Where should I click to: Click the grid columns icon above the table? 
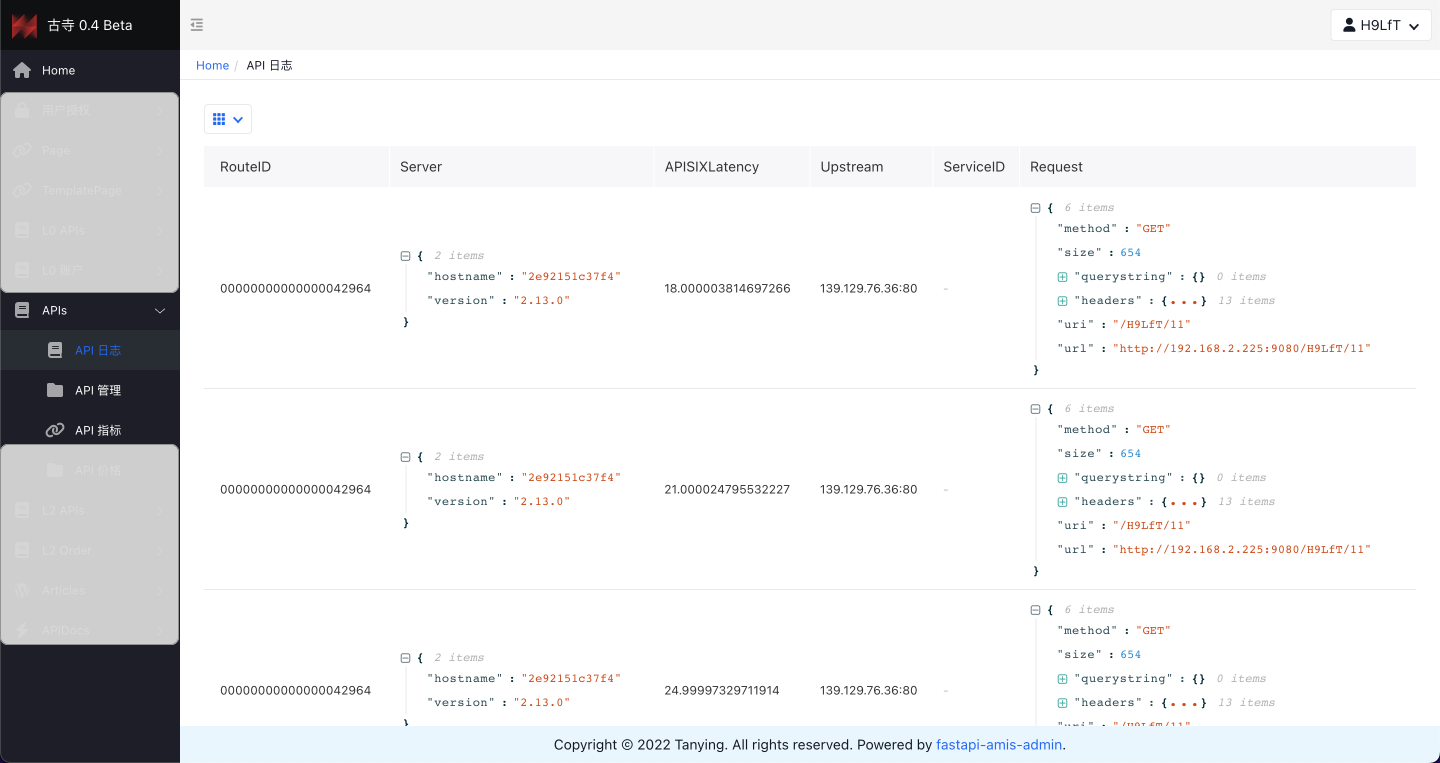(x=219, y=119)
